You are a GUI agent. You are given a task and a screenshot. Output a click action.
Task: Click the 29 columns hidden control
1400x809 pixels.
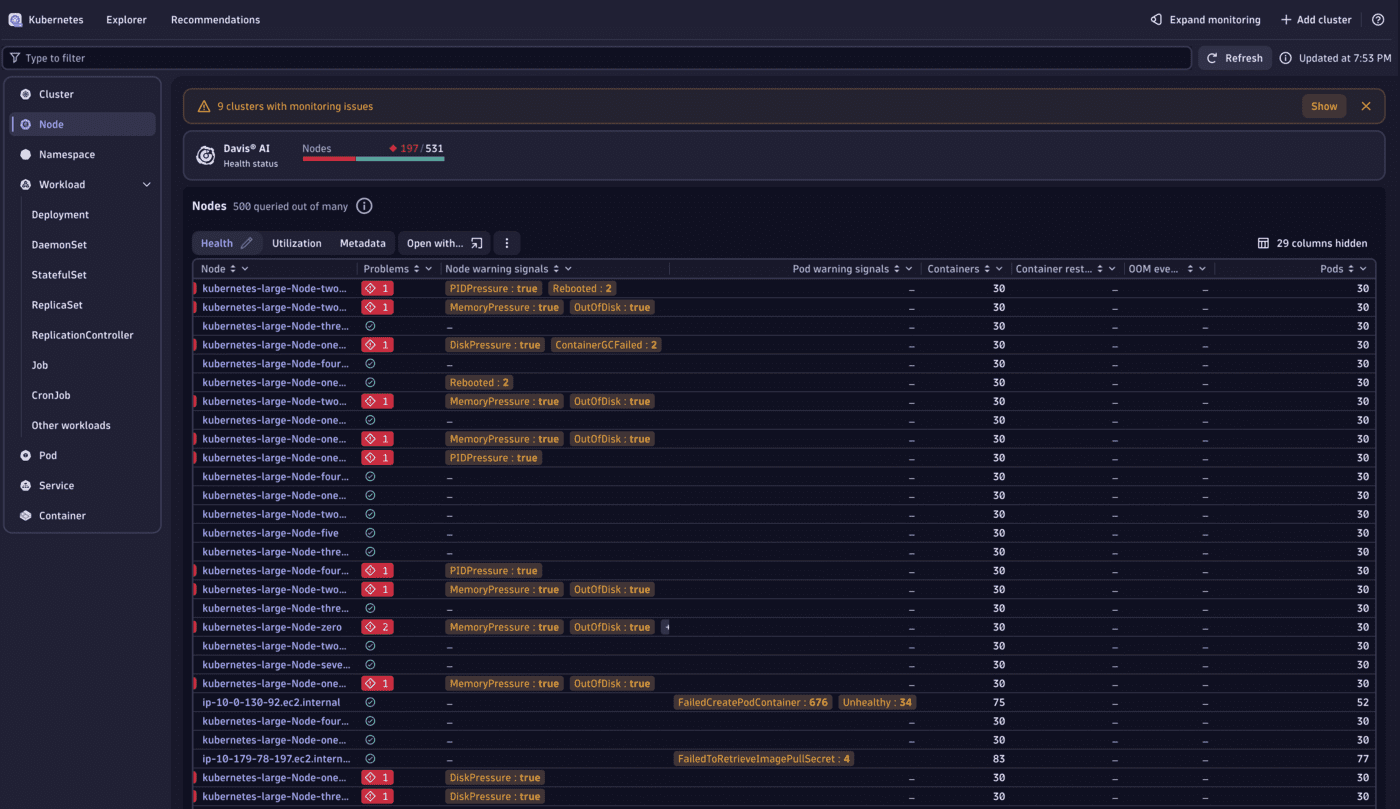1312,243
